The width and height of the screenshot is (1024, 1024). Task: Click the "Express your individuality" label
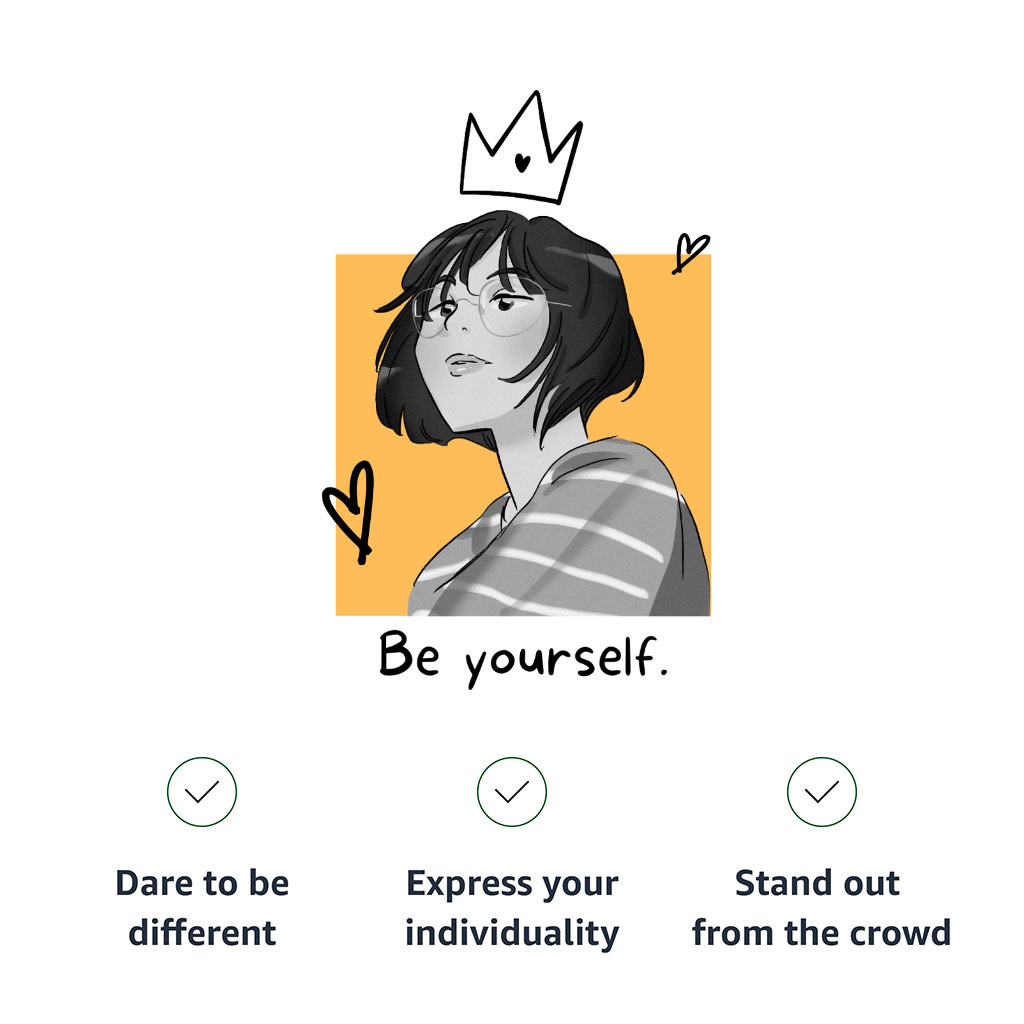pos(512,908)
